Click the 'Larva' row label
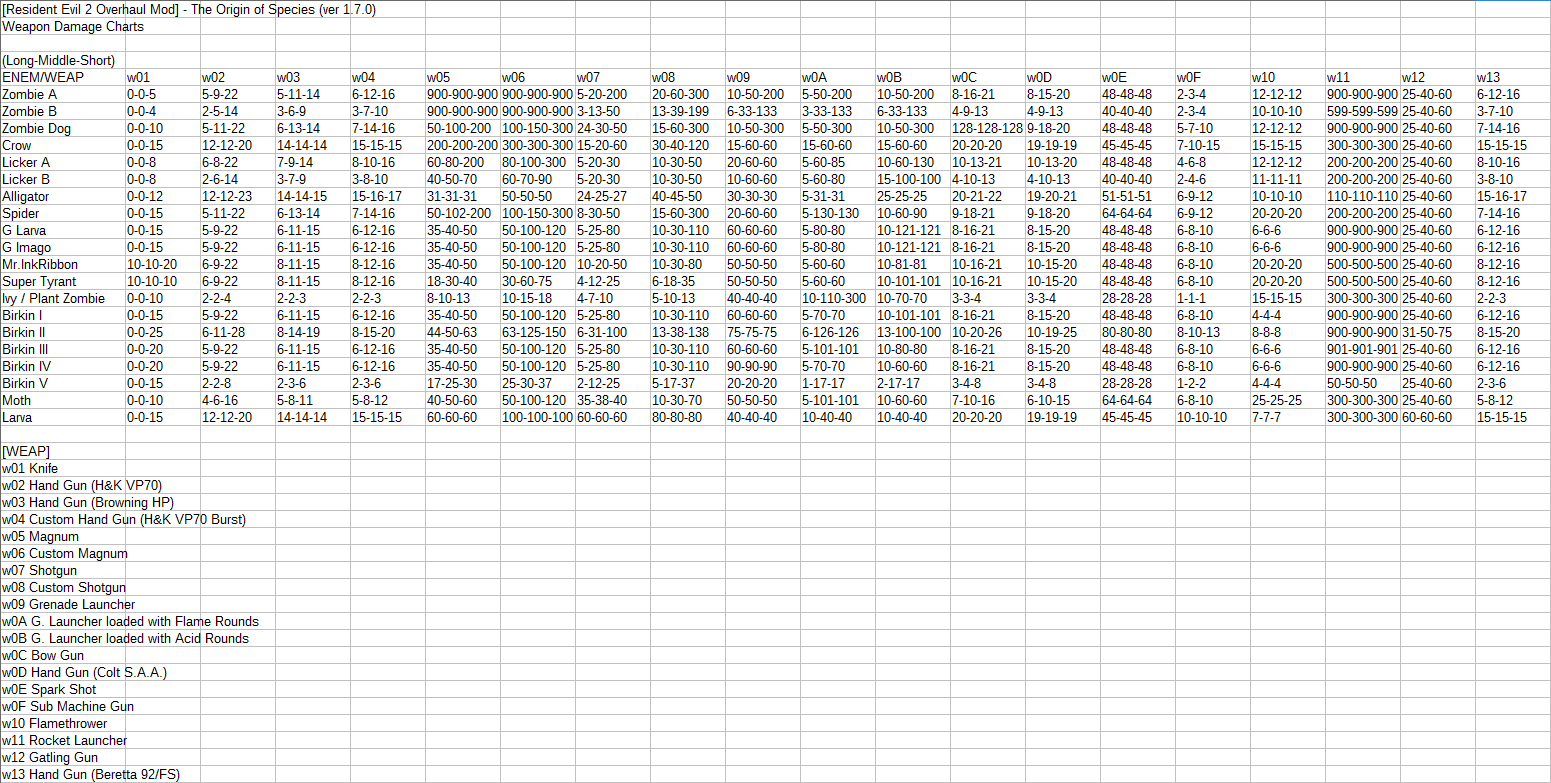The width and height of the screenshot is (1551, 783). (63, 417)
